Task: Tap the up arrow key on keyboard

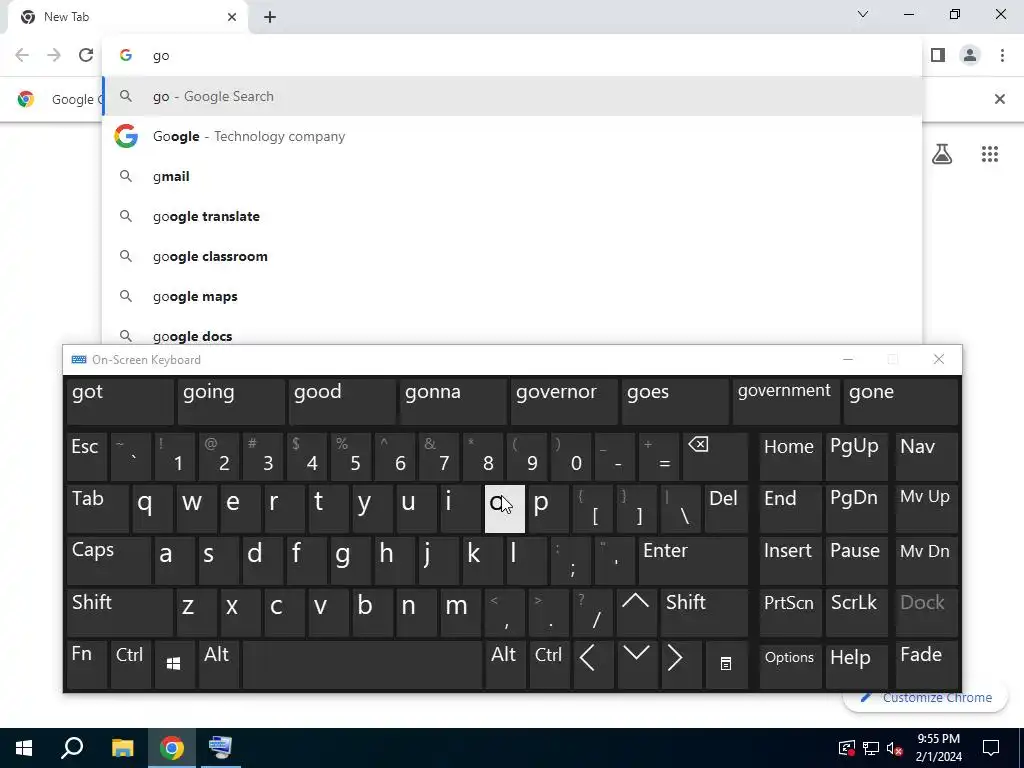Action: pyautogui.click(x=635, y=612)
